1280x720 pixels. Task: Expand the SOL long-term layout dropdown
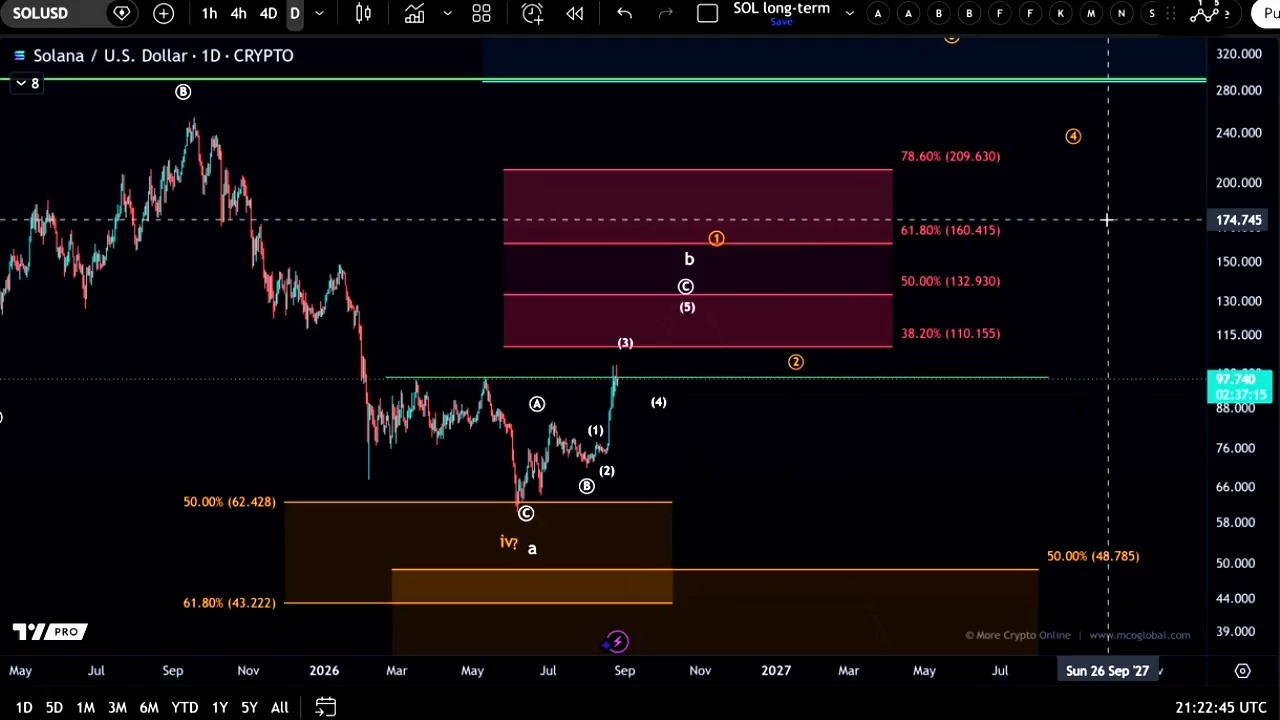click(849, 13)
